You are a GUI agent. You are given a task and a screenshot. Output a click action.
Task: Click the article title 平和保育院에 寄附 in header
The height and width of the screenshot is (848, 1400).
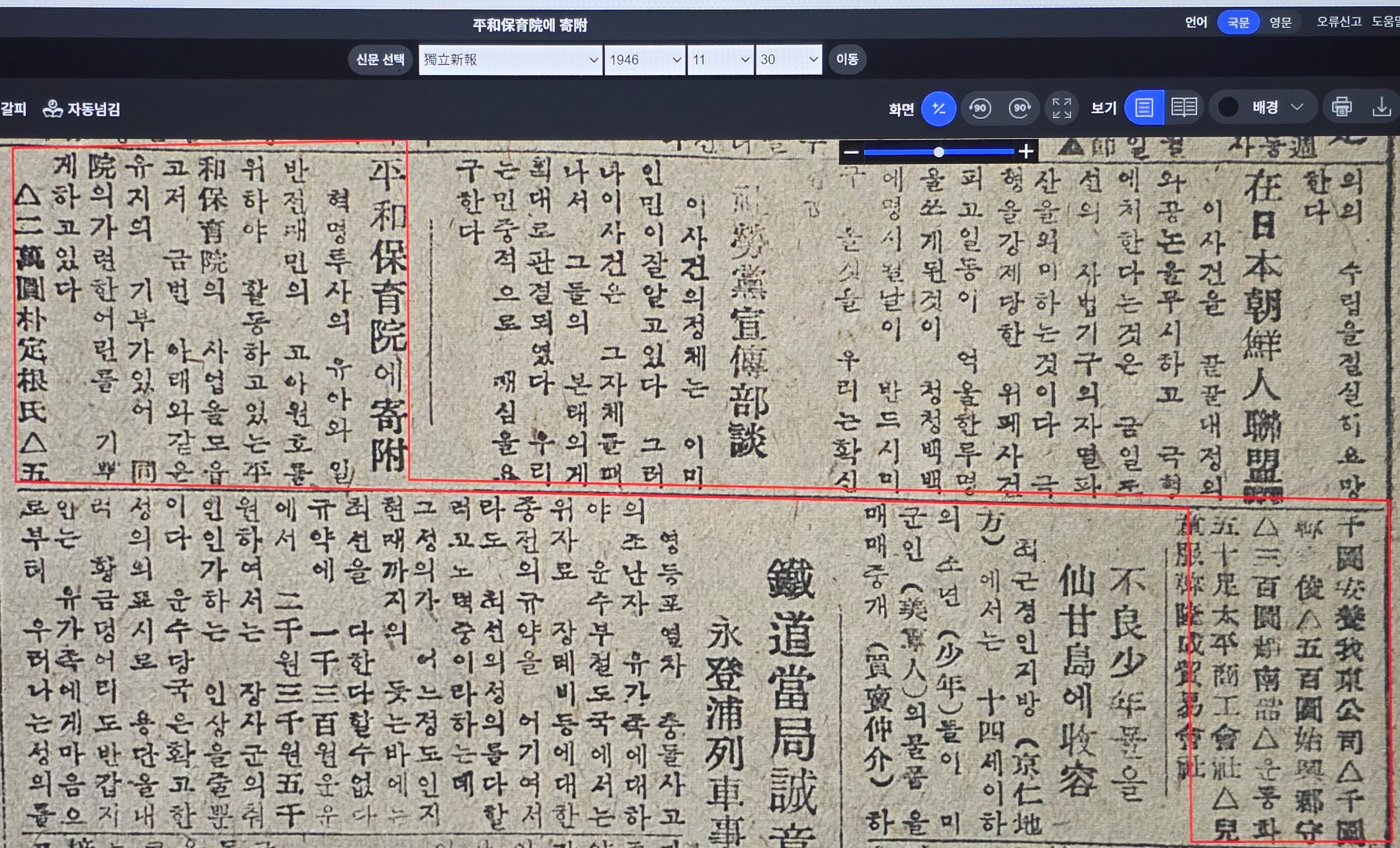point(530,25)
